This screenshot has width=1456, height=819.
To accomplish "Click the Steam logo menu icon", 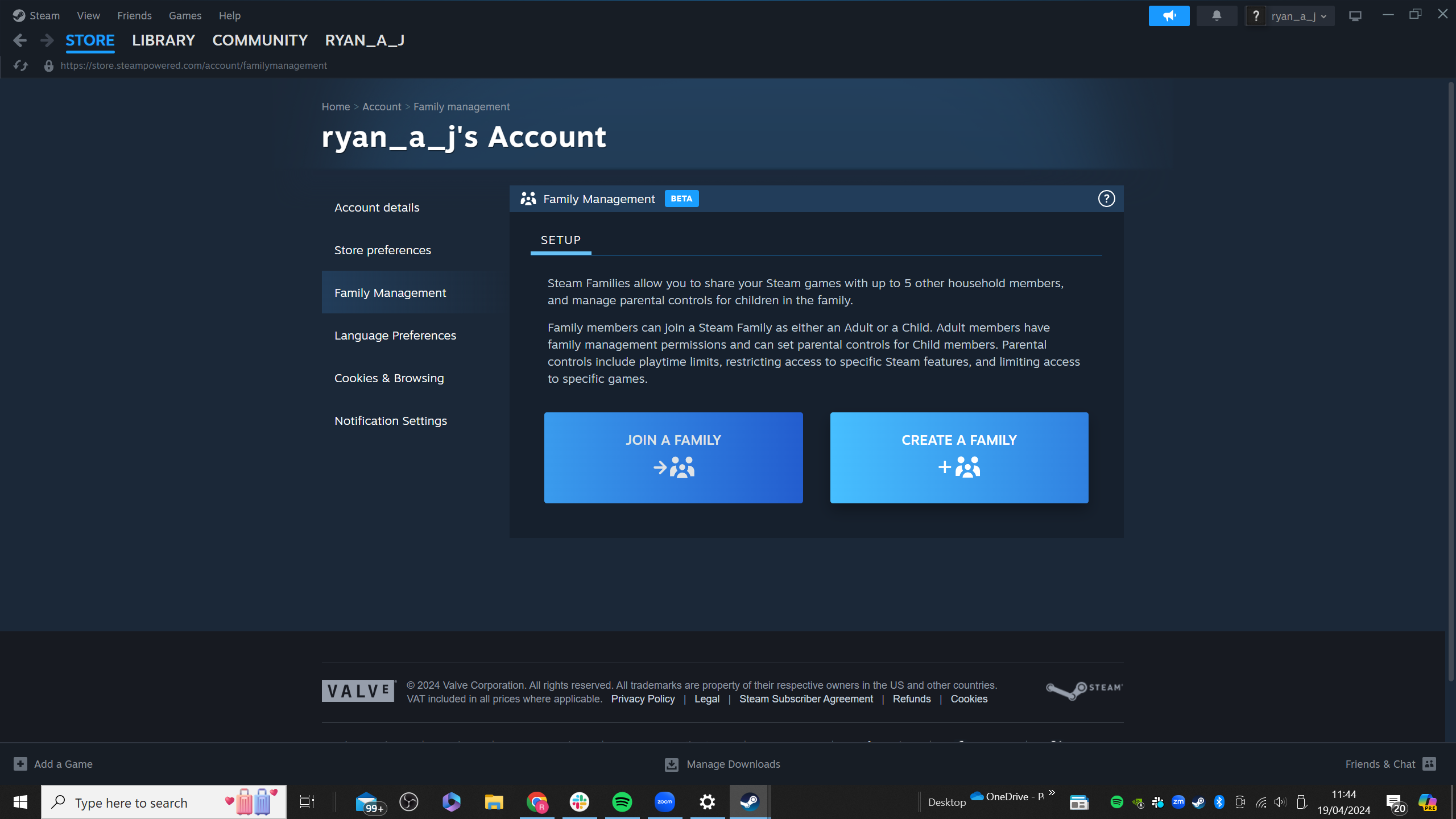I will (x=19, y=15).
